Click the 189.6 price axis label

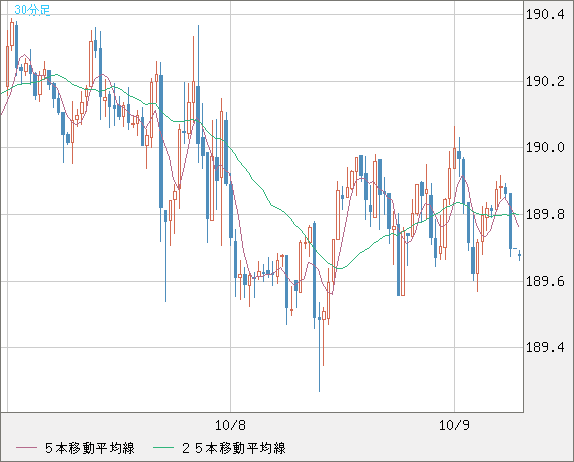(545, 281)
